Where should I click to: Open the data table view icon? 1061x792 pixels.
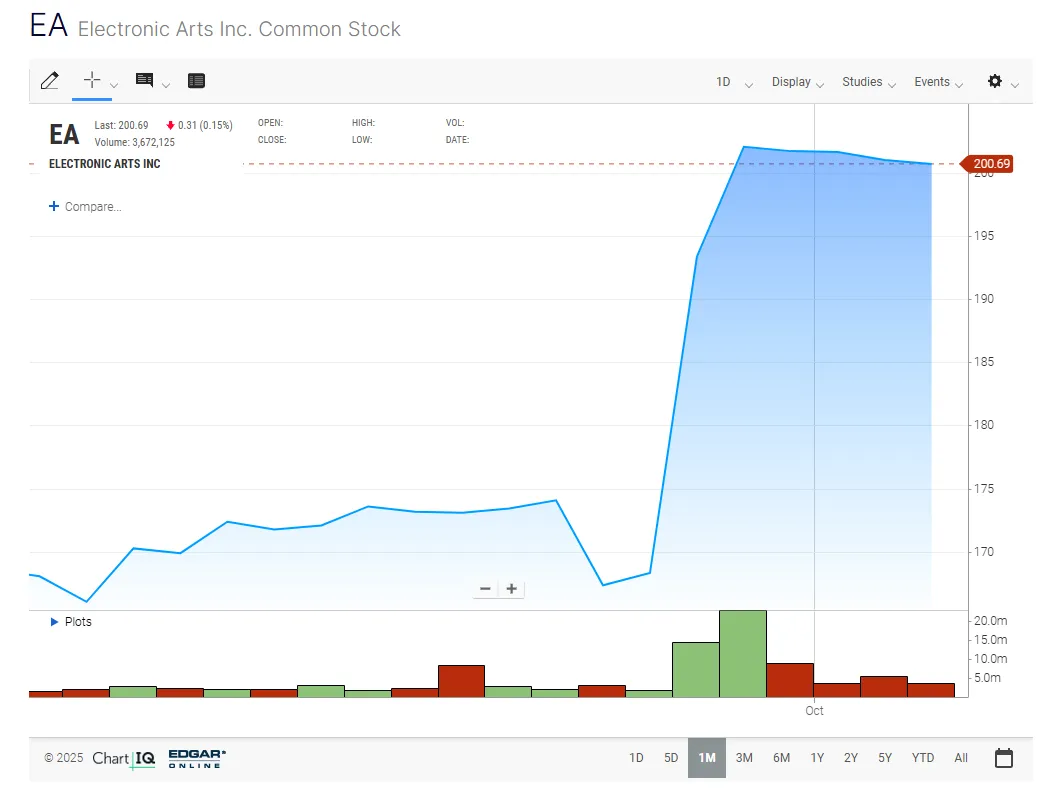point(196,81)
